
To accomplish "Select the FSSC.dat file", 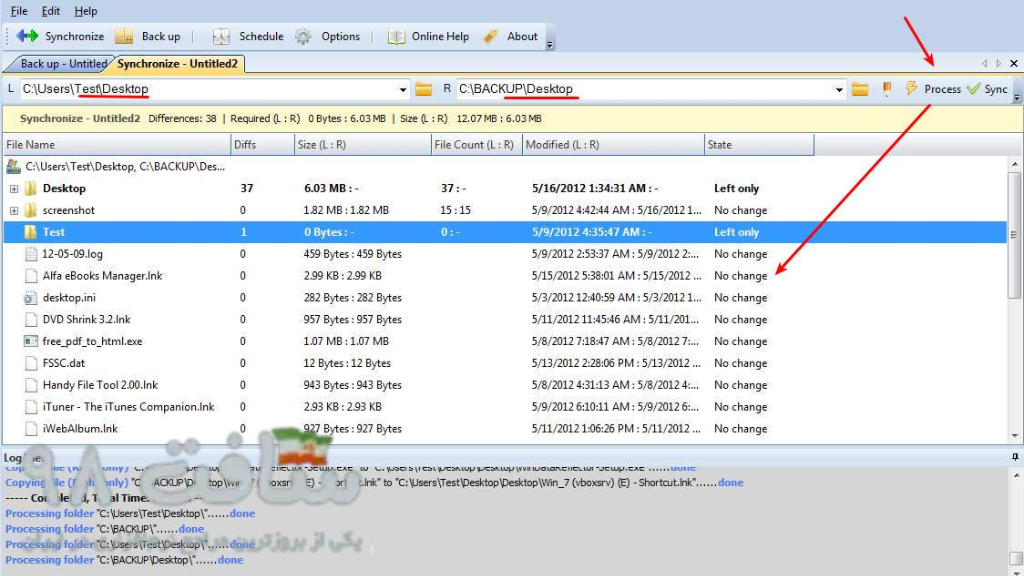I will click(64, 363).
